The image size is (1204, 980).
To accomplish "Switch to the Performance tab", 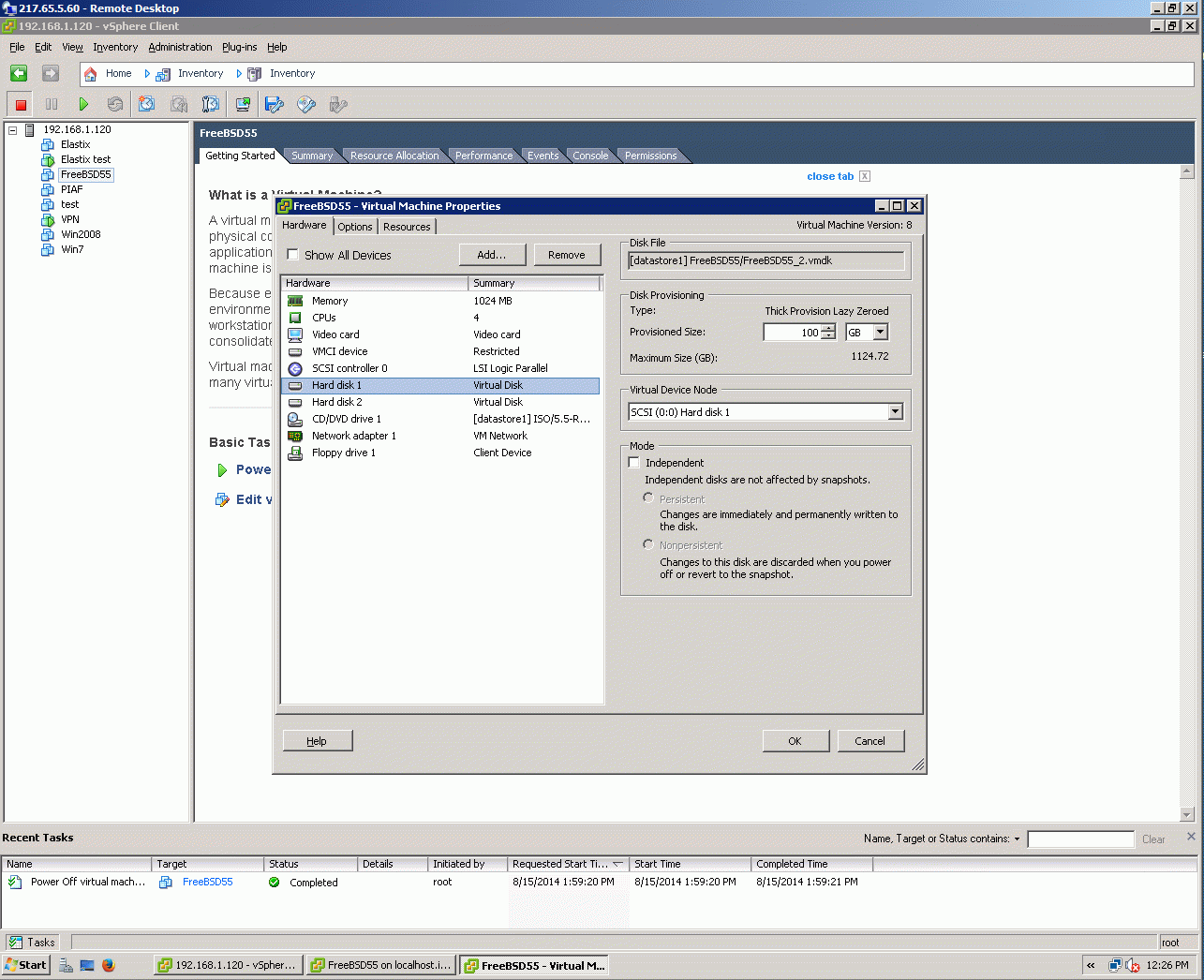I will (483, 156).
